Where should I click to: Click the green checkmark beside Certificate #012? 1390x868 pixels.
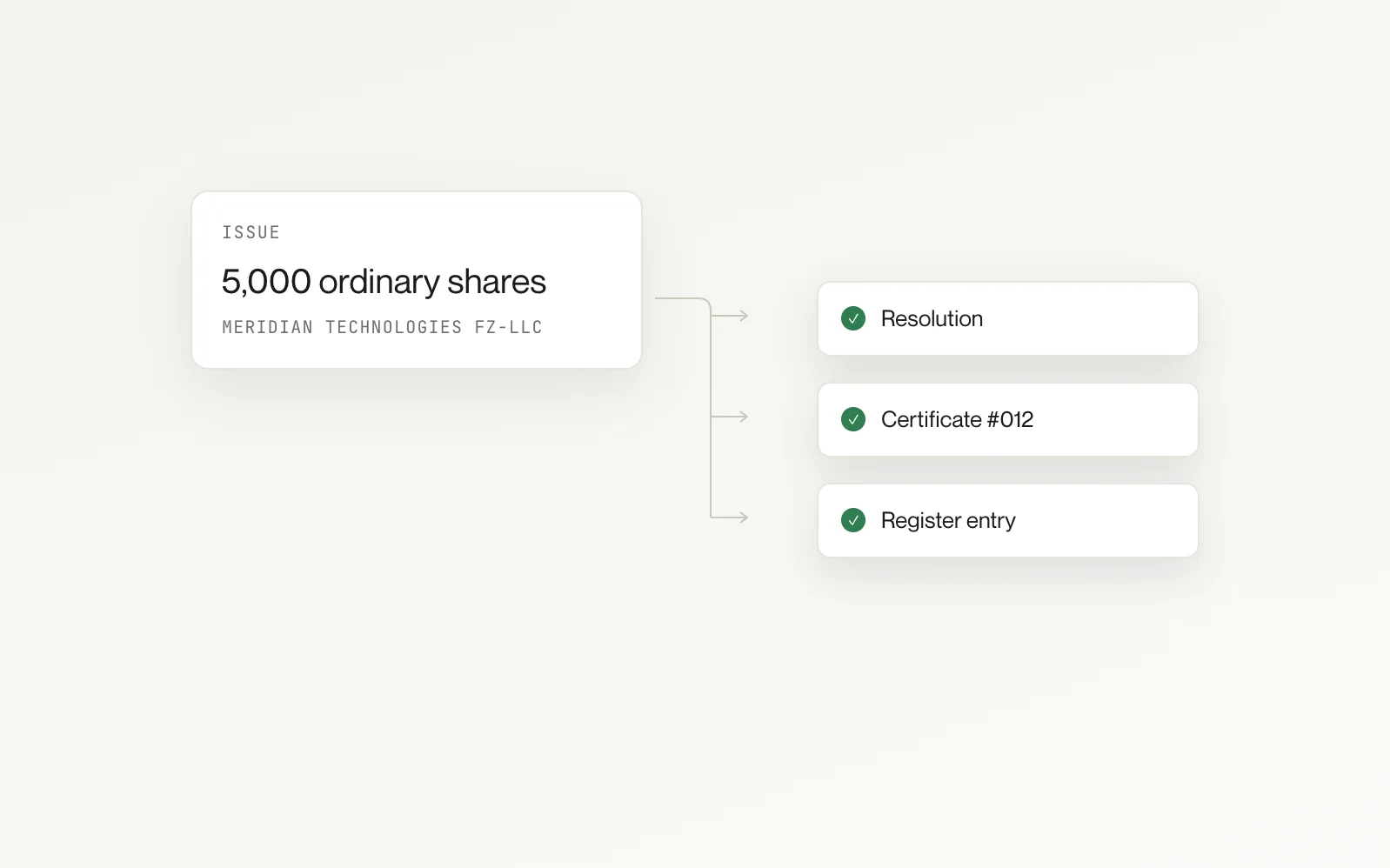pos(853,419)
